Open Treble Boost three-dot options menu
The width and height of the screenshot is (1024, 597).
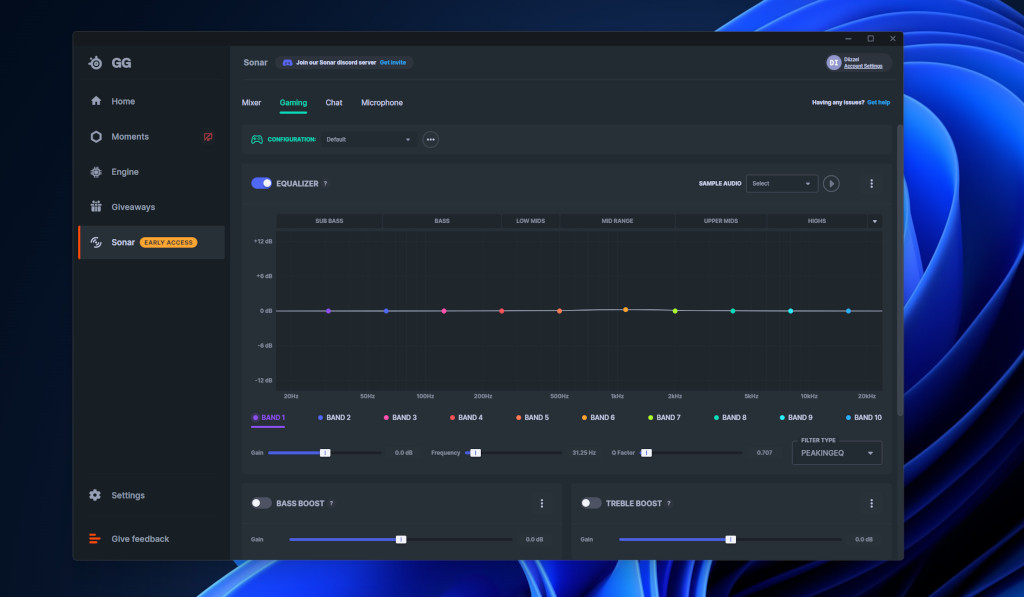coord(871,503)
